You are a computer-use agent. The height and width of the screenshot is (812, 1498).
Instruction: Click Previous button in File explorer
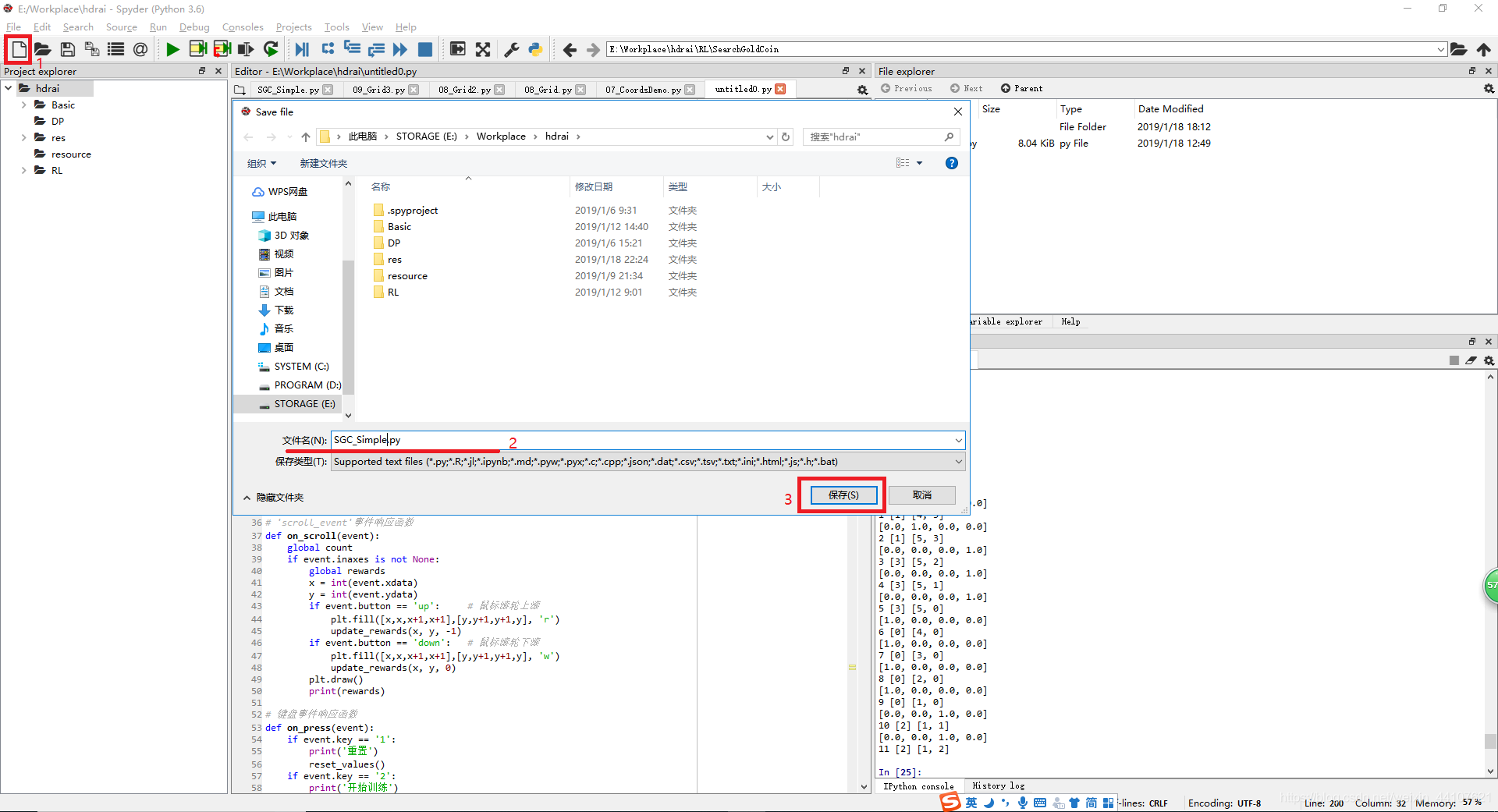point(907,89)
